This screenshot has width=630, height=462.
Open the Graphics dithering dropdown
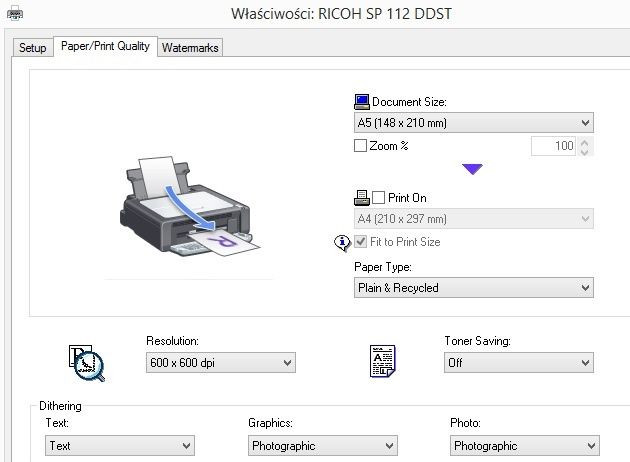coord(323,445)
